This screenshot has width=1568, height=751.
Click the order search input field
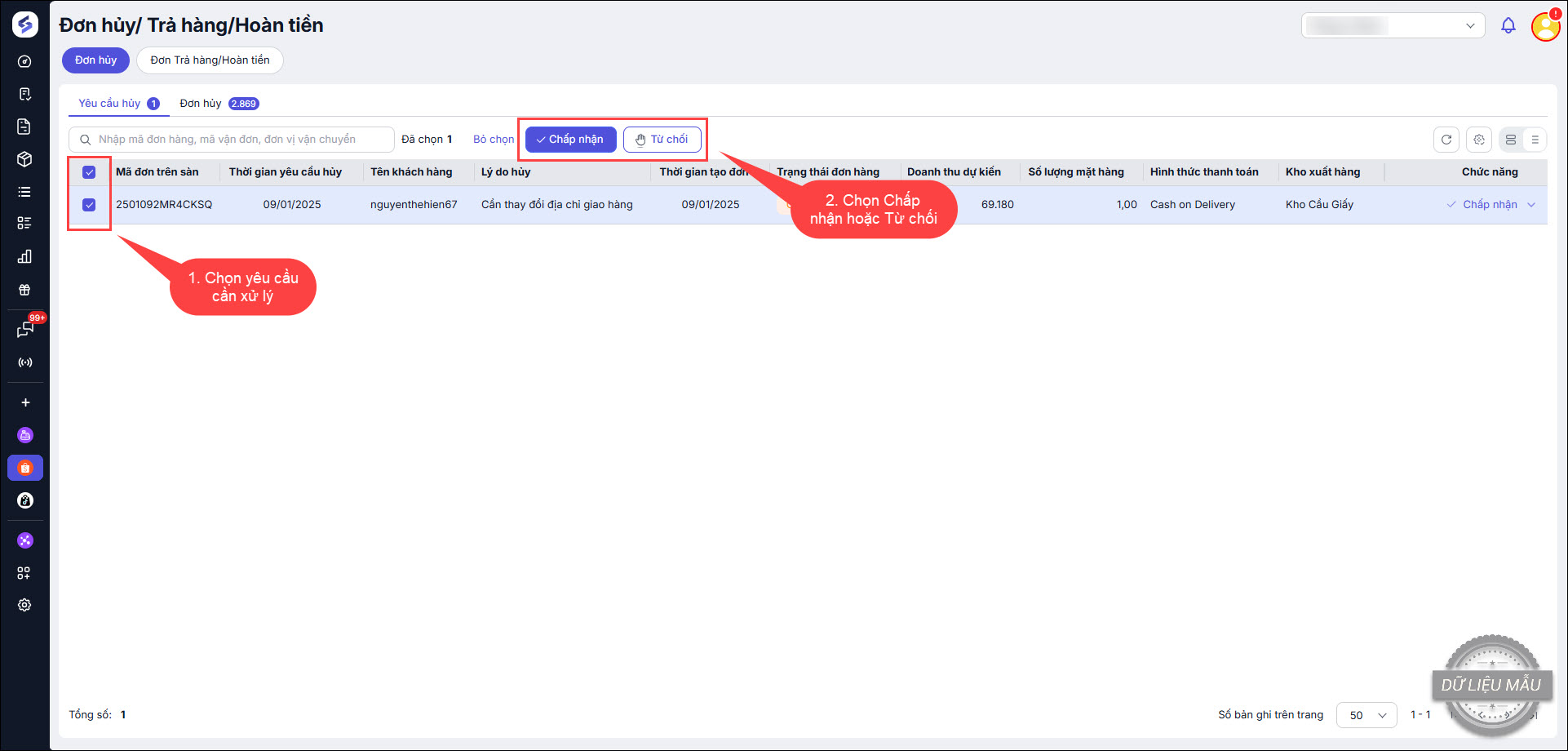point(232,140)
